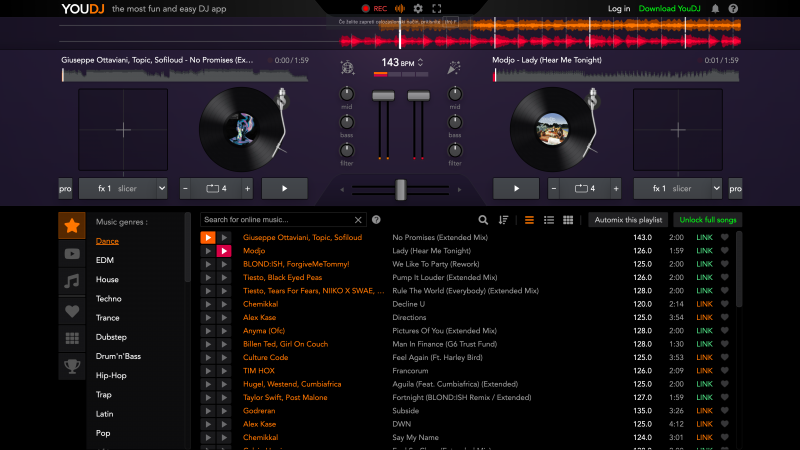Open the YouTube sidebar tab
The width and height of the screenshot is (800, 450).
72,254
